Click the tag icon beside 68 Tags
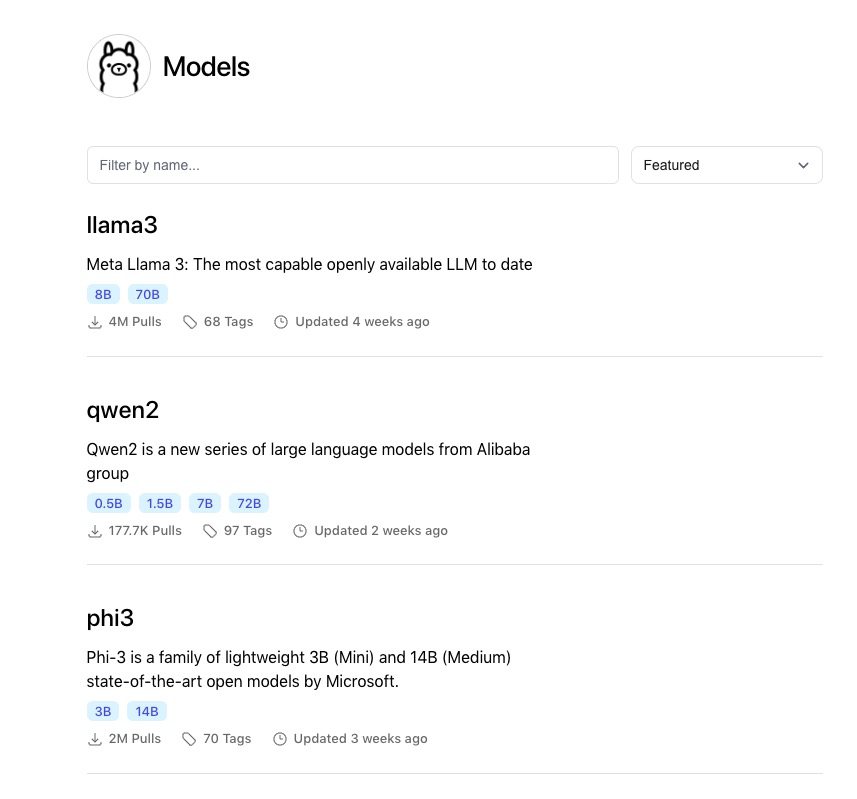This screenshot has width=857, height=799. coord(190,322)
